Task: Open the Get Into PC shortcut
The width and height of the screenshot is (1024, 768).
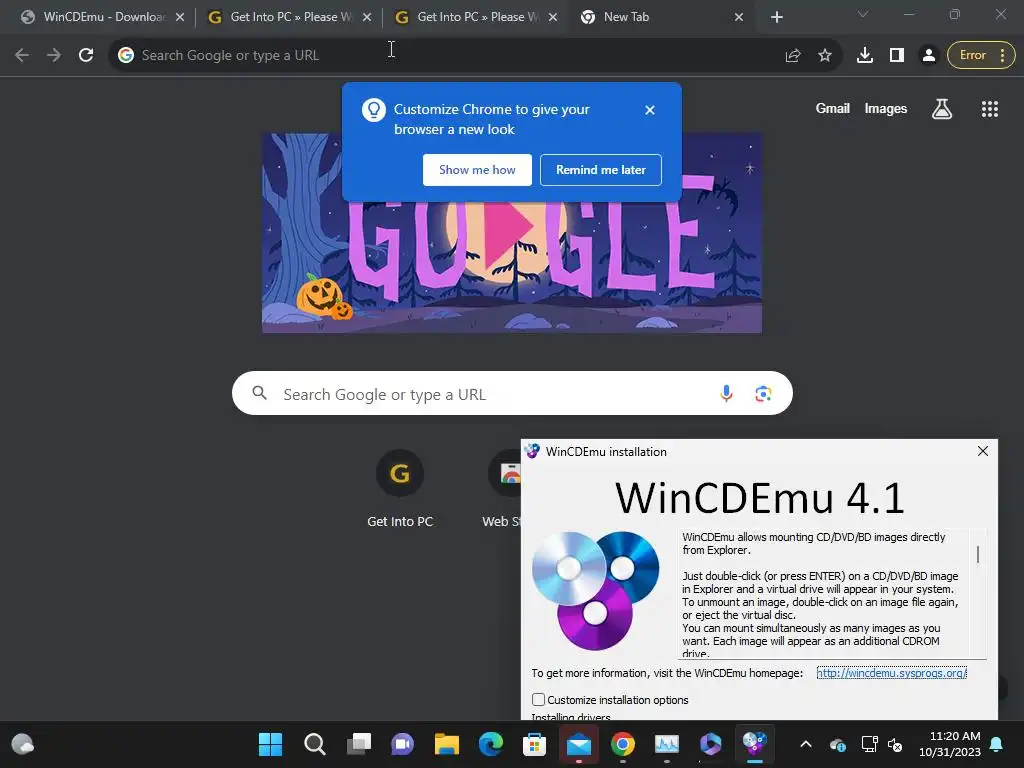Action: point(400,488)
